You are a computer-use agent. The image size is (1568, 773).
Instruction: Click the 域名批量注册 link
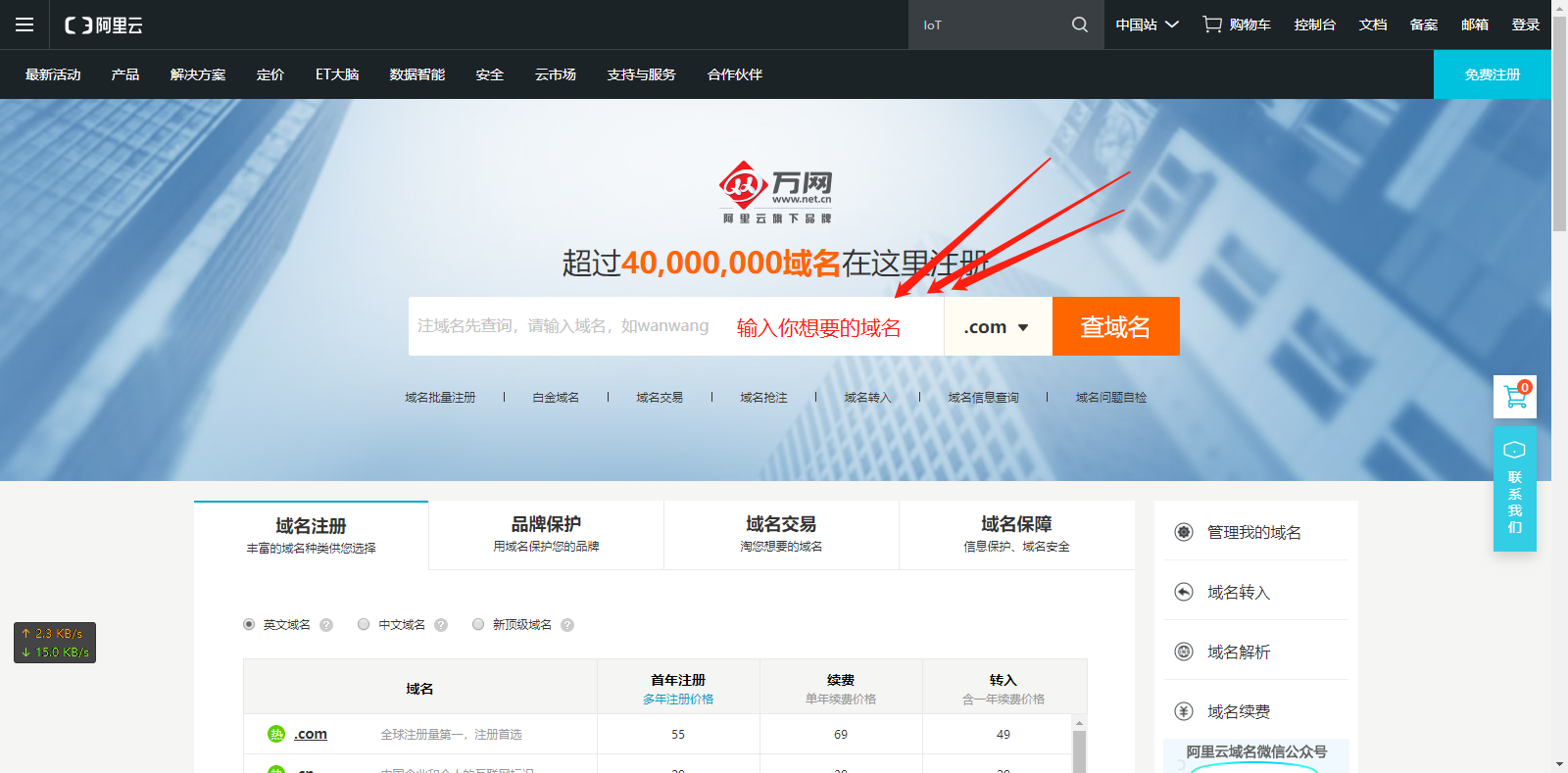tap(440, 398)
